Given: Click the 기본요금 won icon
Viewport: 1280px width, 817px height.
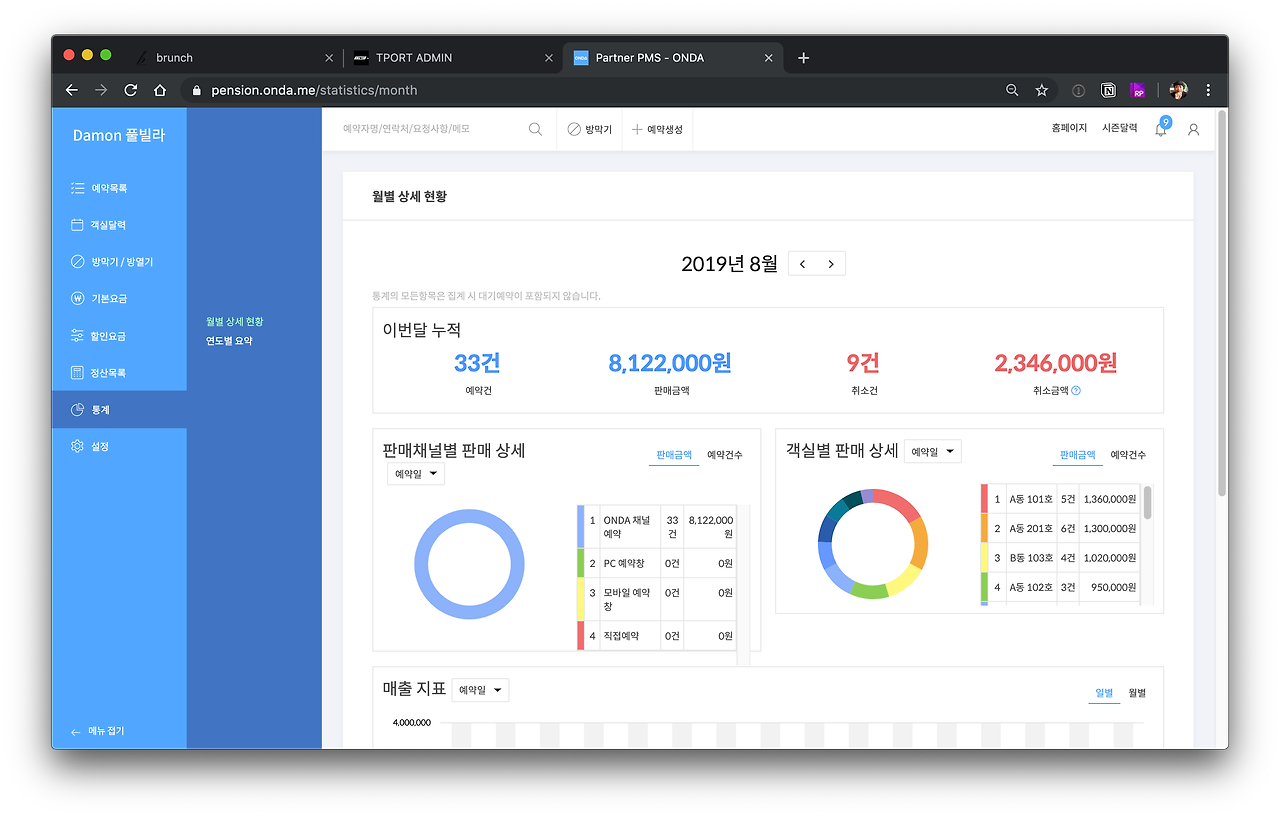Looking at the screenshot, I should (x=77, y=299).
